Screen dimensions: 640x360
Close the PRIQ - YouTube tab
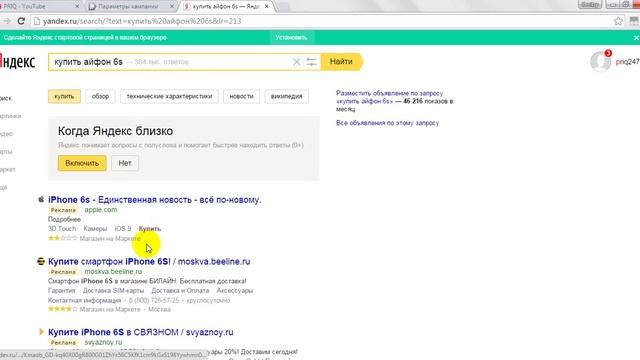point(78,7)
